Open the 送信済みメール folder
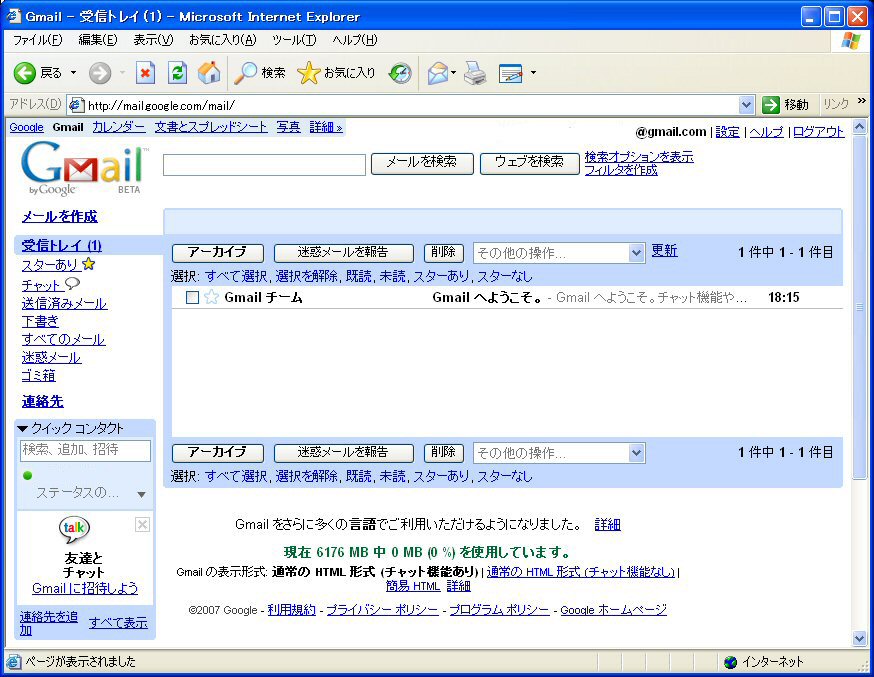The width and height of the screenshot is (874, 677). pos(64,303)
